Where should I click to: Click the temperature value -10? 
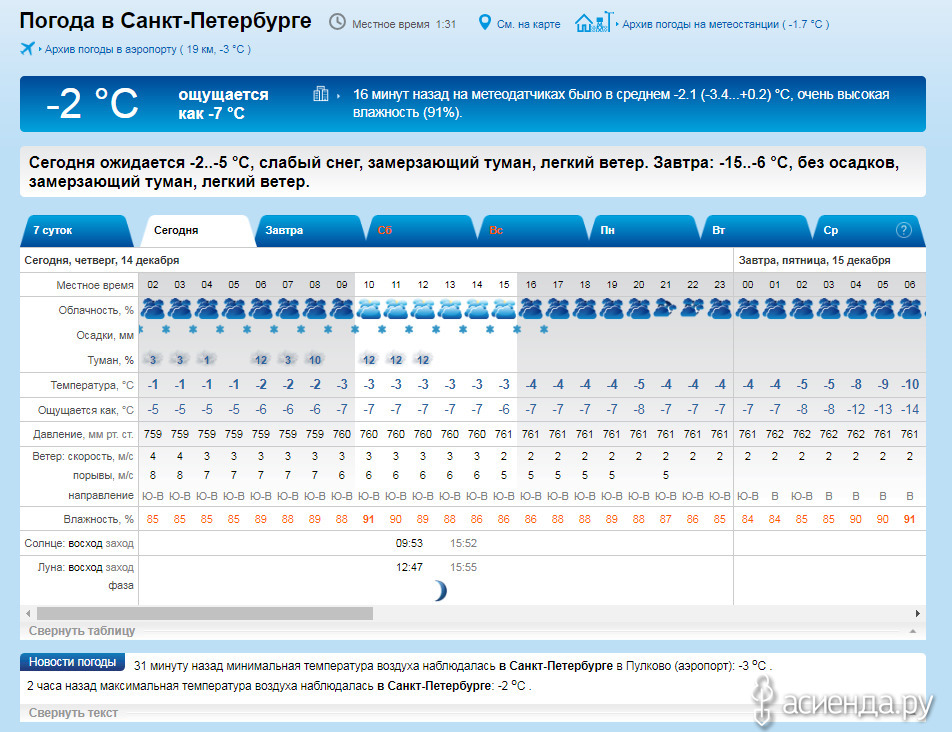click(910, 384)
